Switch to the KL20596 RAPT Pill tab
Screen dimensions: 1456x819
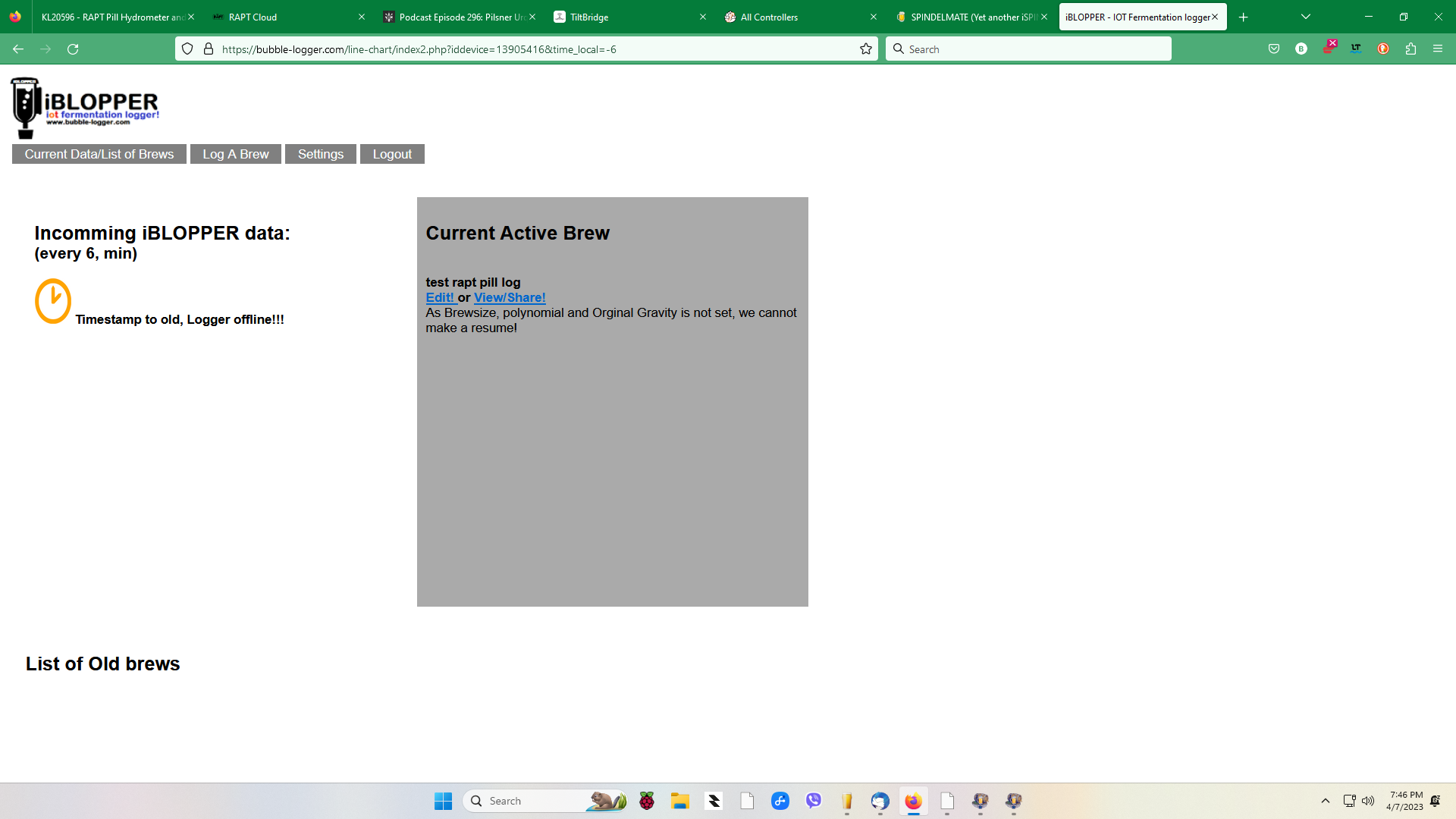pyautogui.click(x=112, y=17)
